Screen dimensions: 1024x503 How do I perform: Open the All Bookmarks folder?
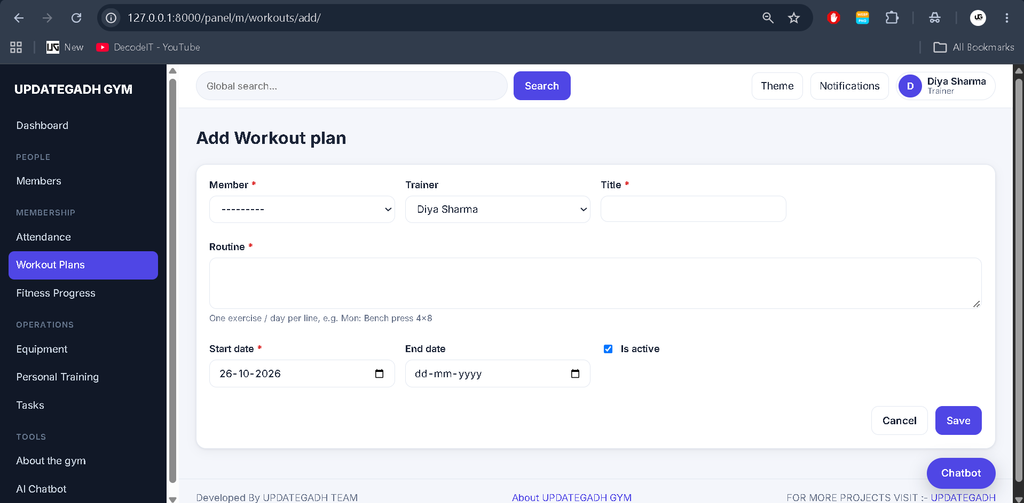[974, 47]
